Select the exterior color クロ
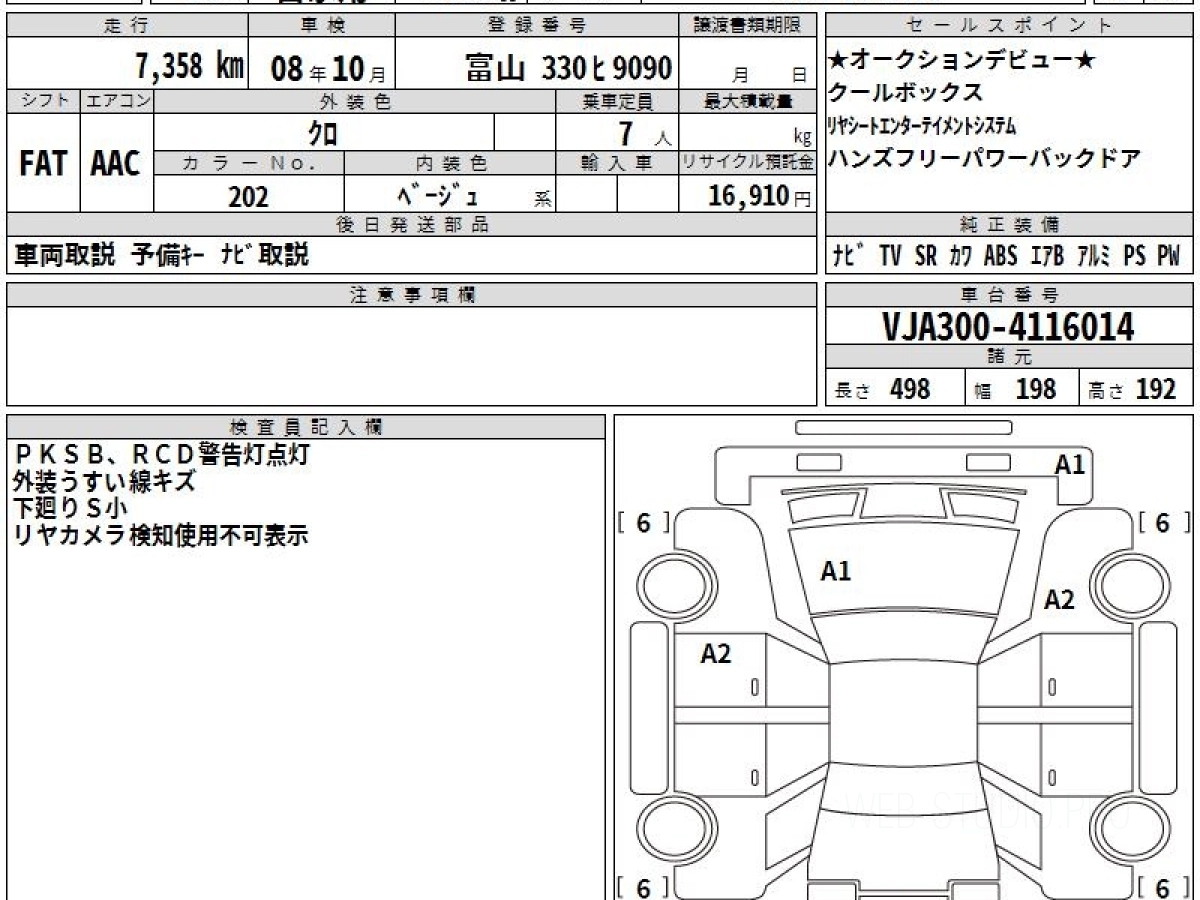The height and width of the screenshot is (900, 1200). pyautogui.click(x=322, y=132)
